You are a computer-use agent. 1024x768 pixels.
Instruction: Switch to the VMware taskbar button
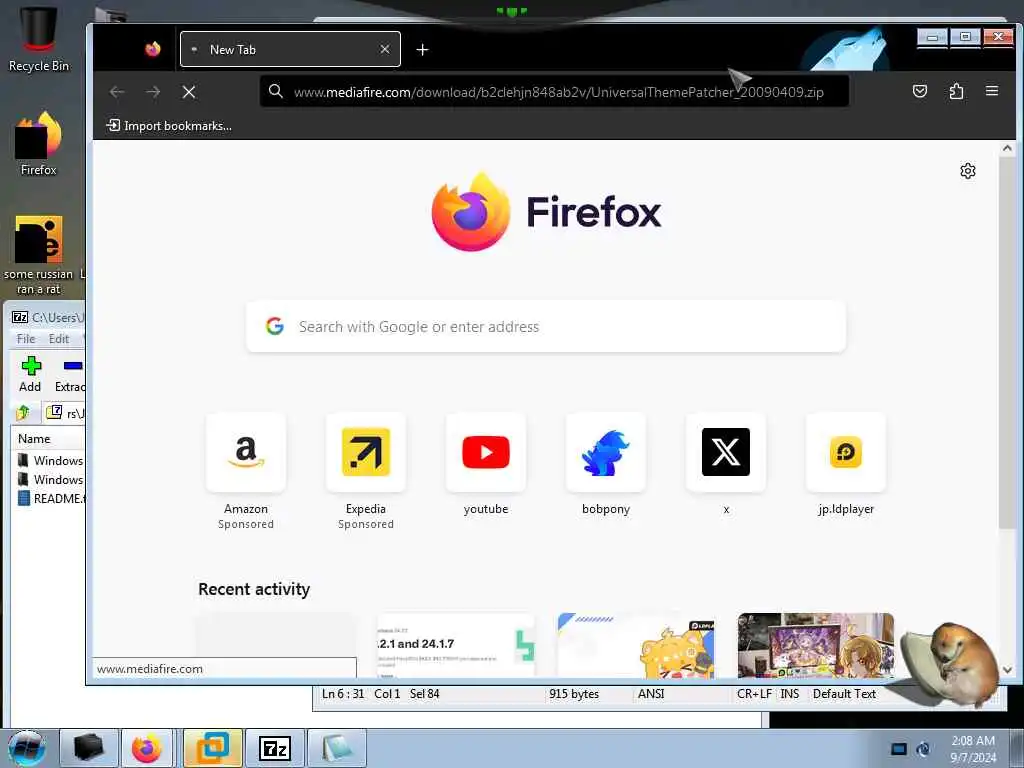coord(213,748)
